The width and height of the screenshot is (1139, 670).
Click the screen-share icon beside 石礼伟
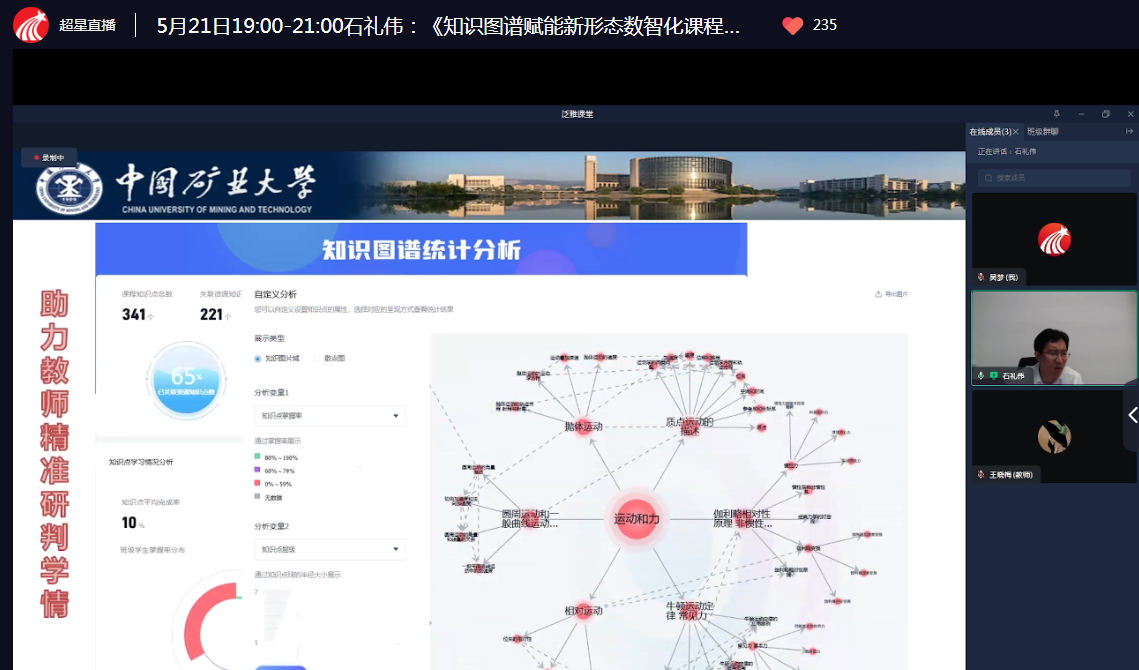click(994, 376)
